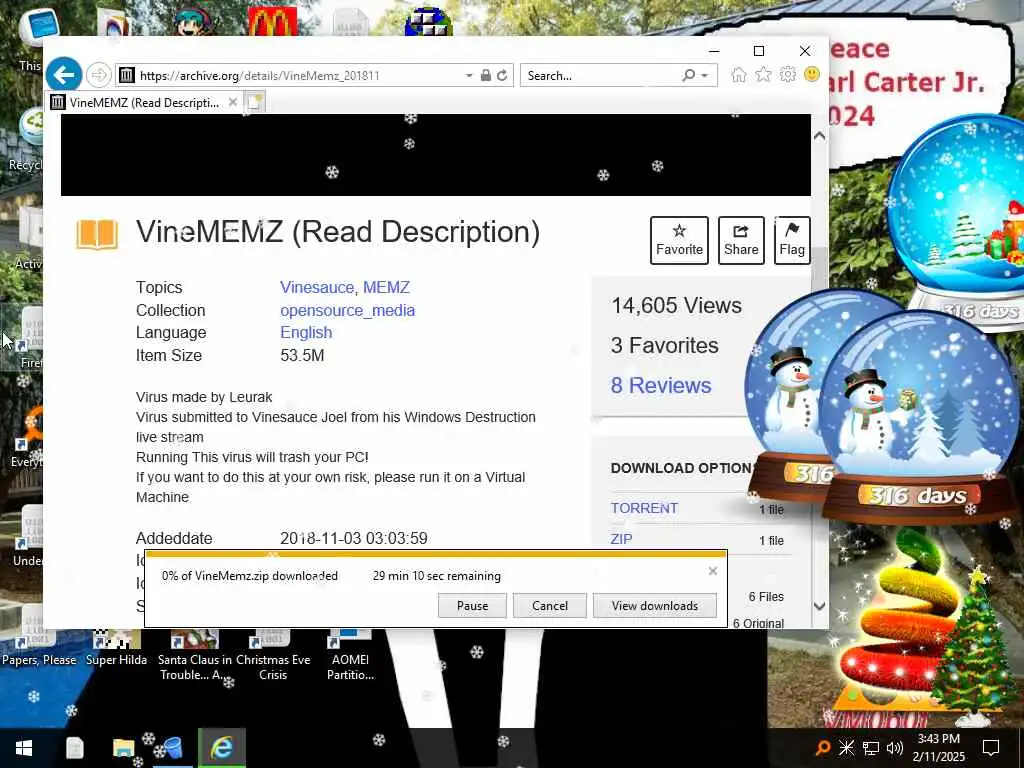Open the Recycle bin icon on the taskbar
1024x768 pixels.
[172, 748]
